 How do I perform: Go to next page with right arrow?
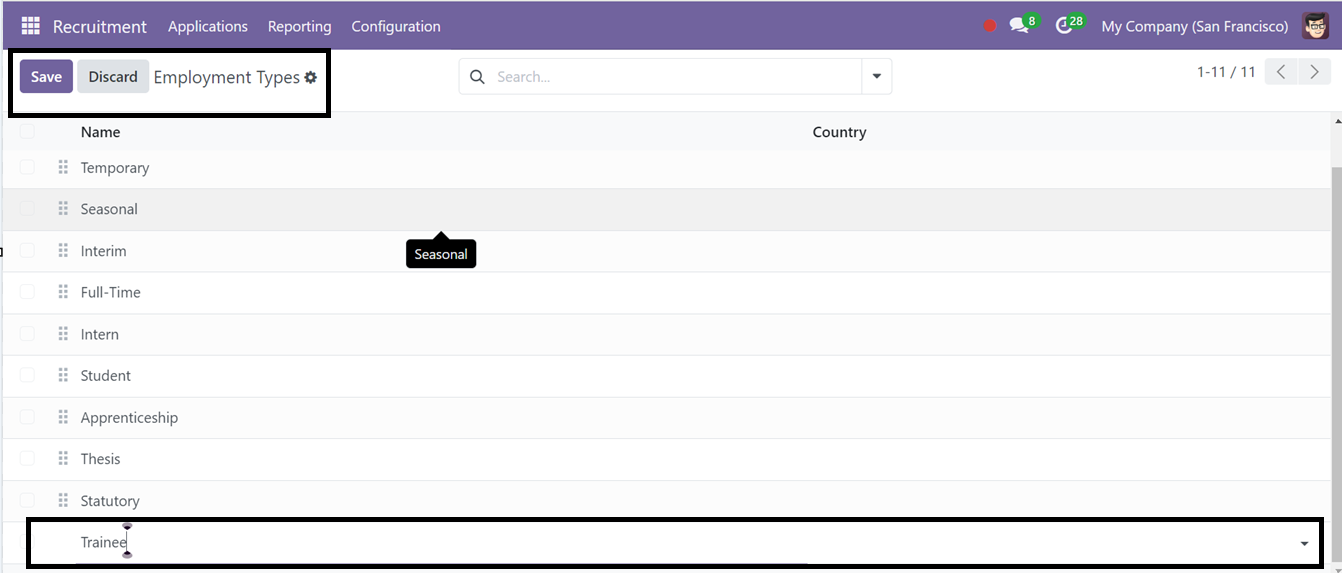click(1314, 72)
